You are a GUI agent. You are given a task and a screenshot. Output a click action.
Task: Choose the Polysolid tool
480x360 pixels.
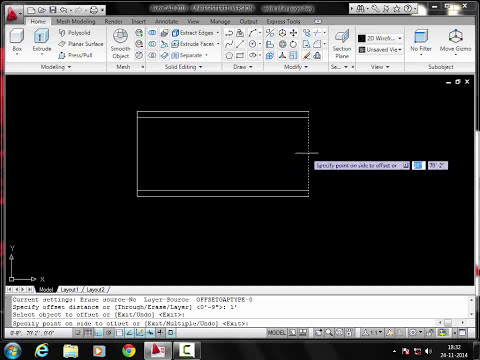tap(74, 33)
